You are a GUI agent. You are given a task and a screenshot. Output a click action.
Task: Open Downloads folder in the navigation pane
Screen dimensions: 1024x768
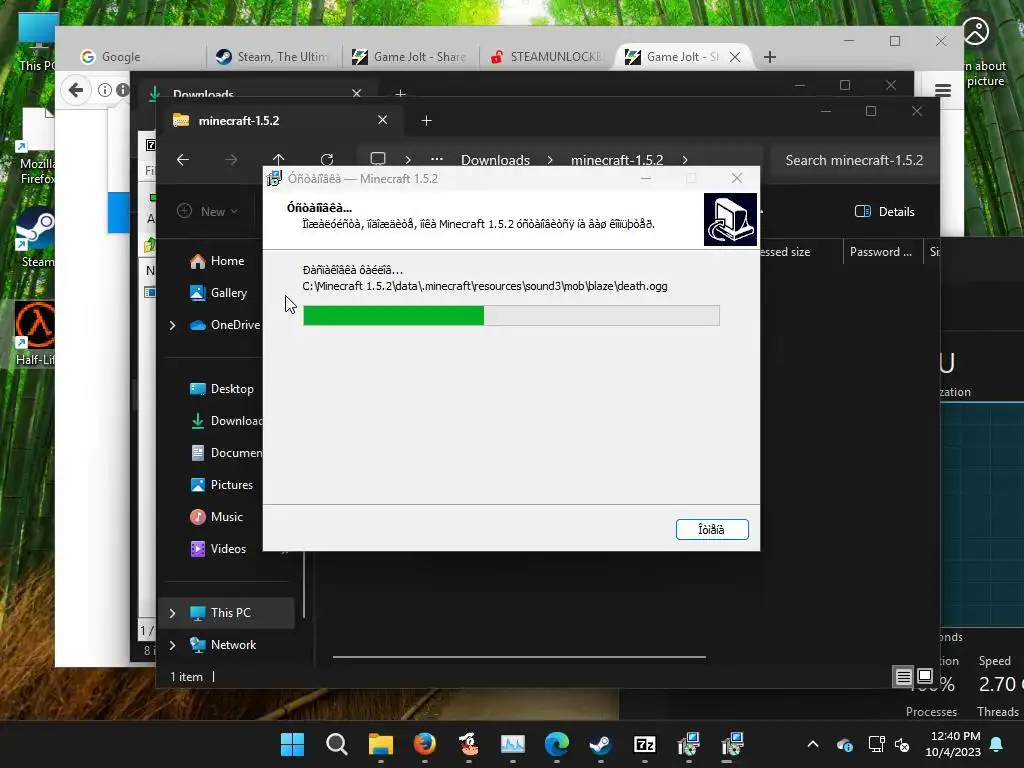[226, 421]
